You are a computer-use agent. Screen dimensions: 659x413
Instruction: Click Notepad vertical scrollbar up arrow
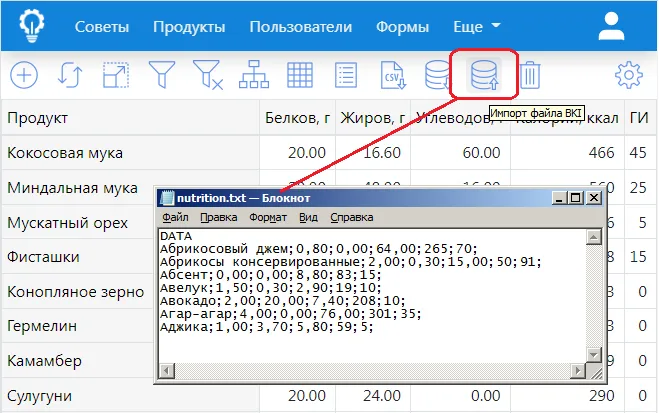[x=593, y=237]
